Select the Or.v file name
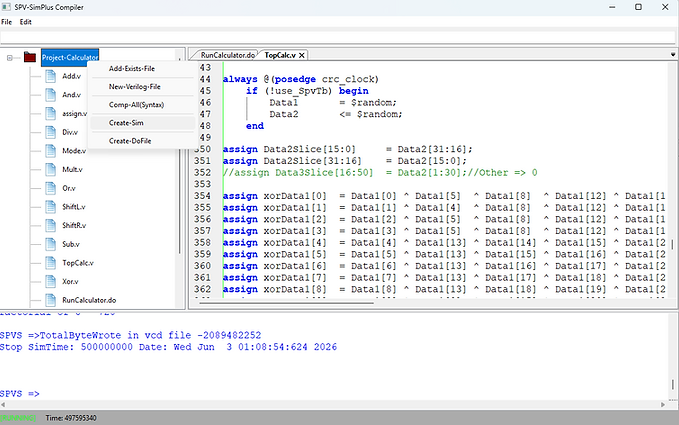Image resolution: width=679 pixels, height=425 pixels. tap(69, 188)
